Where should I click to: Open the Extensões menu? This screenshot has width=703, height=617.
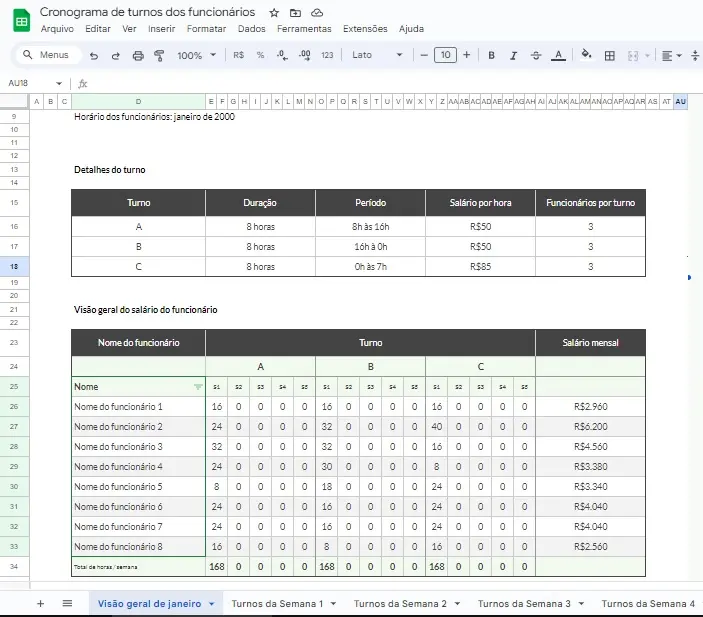click(x=365, y=29)
